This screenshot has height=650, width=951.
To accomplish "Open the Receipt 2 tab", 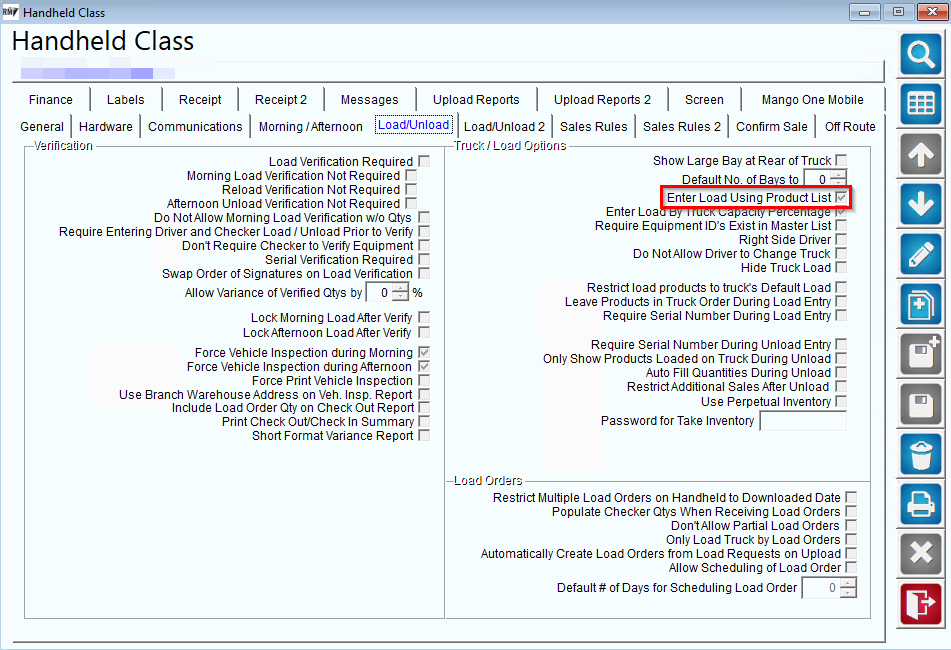I will (281, 99).
